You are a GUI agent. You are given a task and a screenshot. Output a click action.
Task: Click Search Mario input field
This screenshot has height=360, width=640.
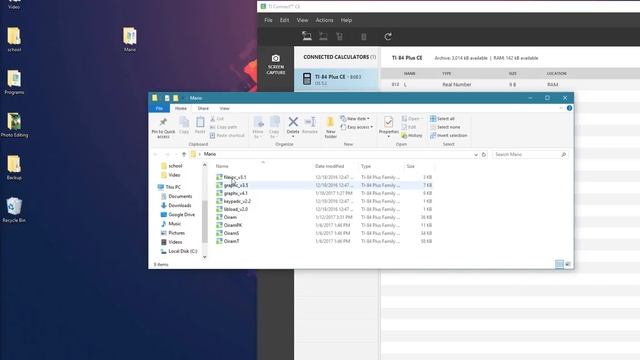(x=530, y=154)
